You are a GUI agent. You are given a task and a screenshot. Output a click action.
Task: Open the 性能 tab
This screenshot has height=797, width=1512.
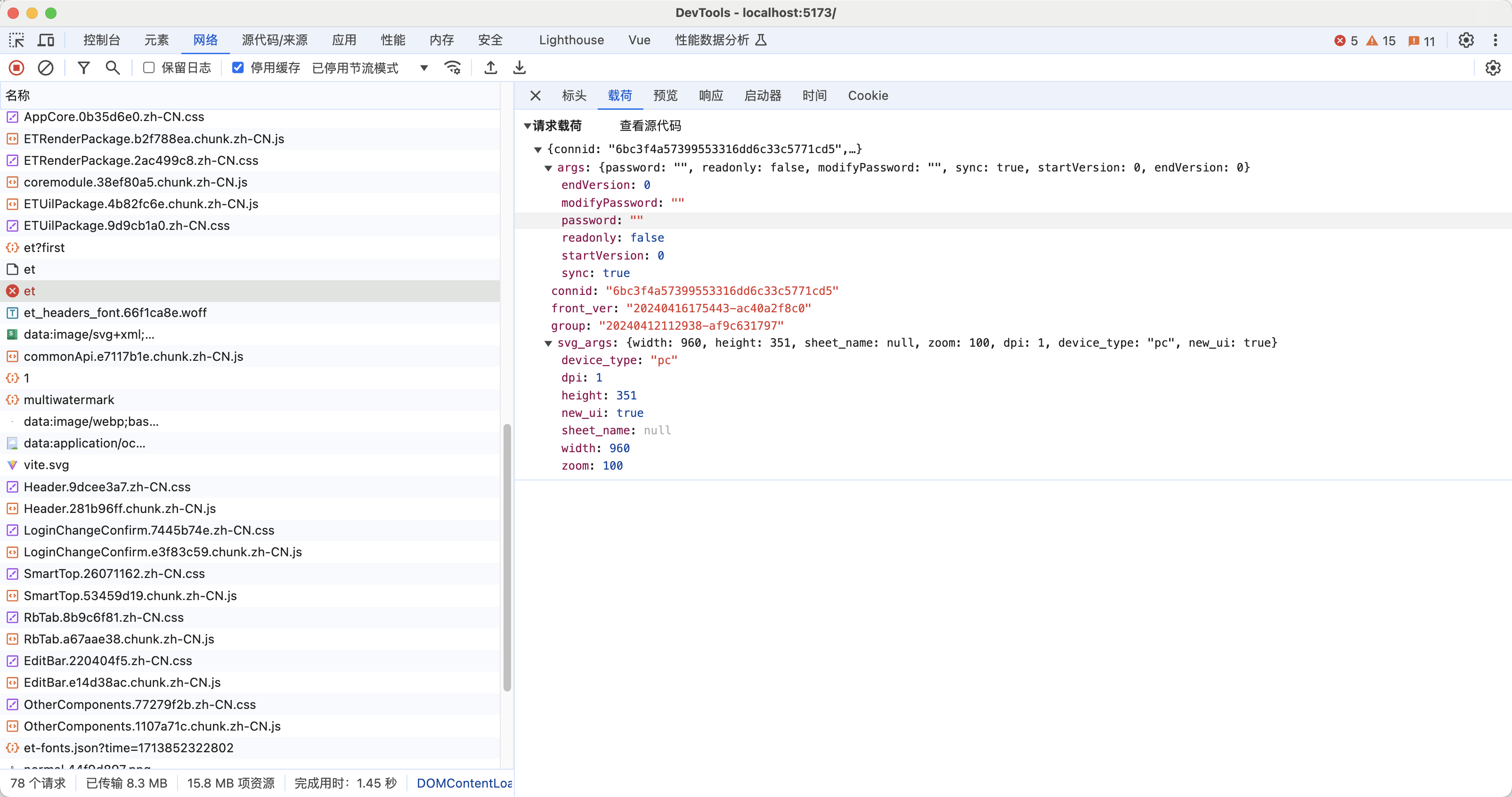[x=393, y=40]
